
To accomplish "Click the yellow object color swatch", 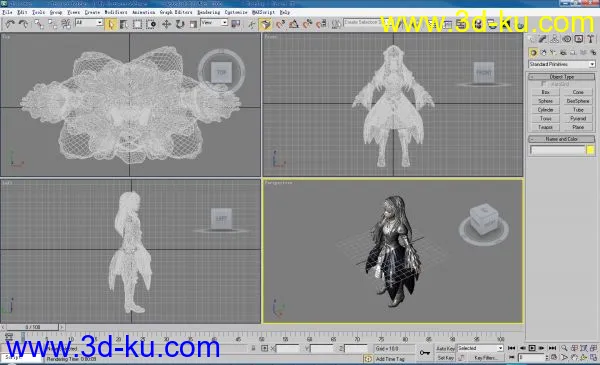I will point(590,150).
